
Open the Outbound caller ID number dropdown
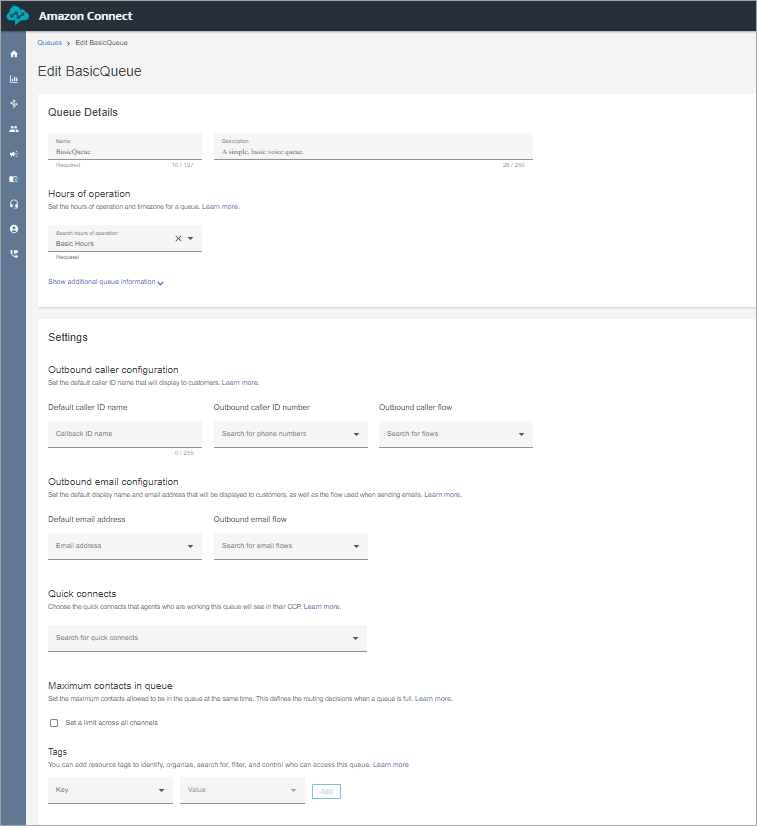(x=290, y=434)
